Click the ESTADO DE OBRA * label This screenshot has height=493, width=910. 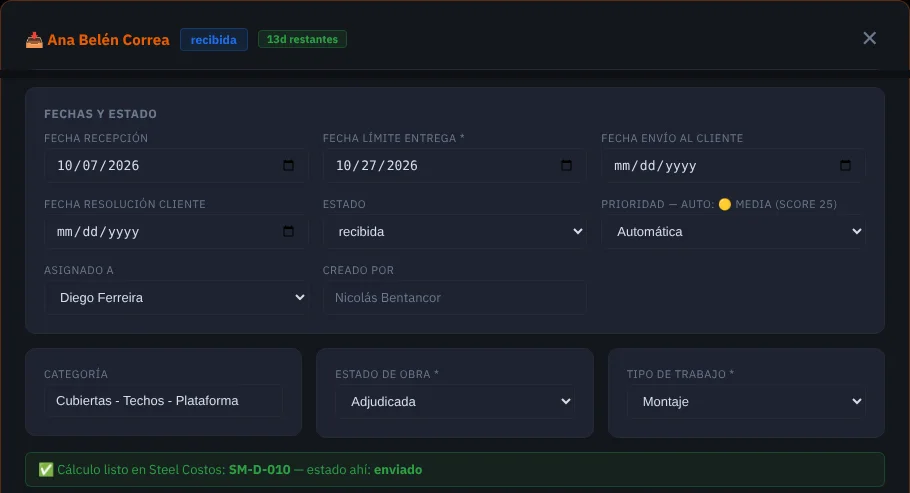tap(387, 375)
